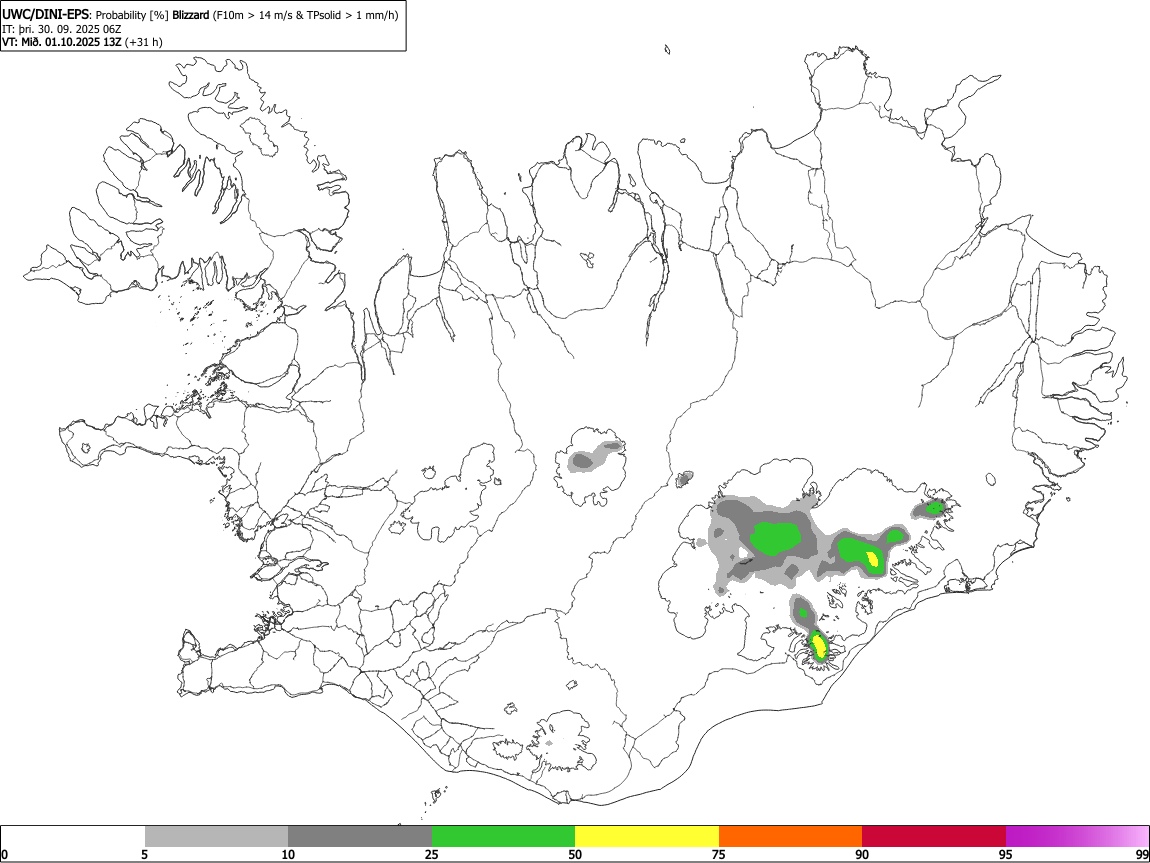Click the 'UWC/DINI-EPS' title text
1150x863 pixels.
[45, 15]
